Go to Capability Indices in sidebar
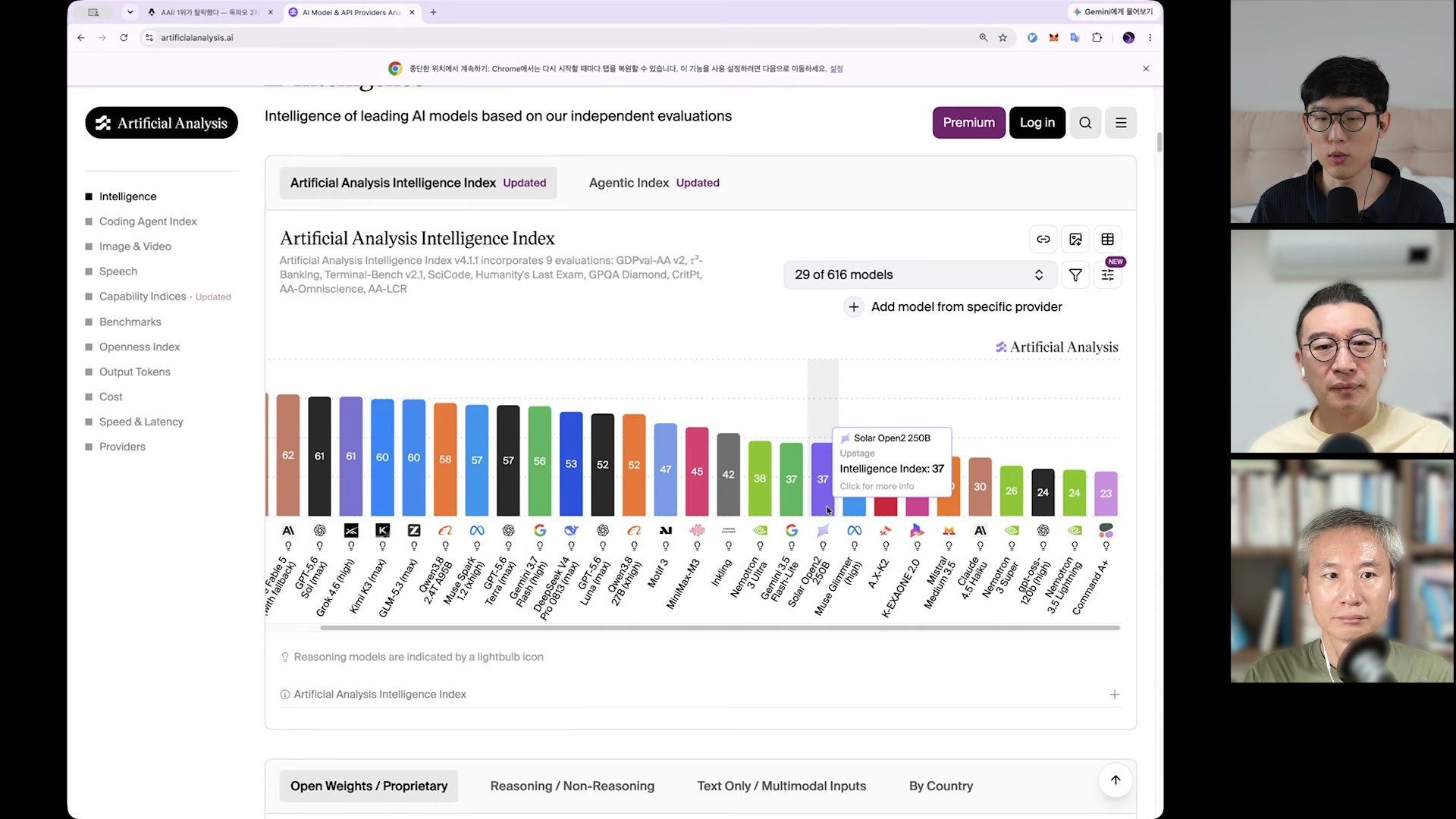 tap(143, 297)
